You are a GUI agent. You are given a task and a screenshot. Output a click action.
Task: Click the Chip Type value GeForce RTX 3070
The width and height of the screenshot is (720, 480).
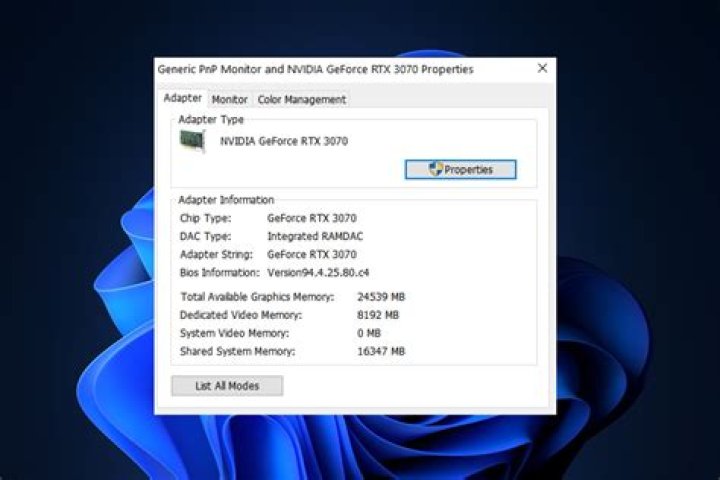pos(312,218)
